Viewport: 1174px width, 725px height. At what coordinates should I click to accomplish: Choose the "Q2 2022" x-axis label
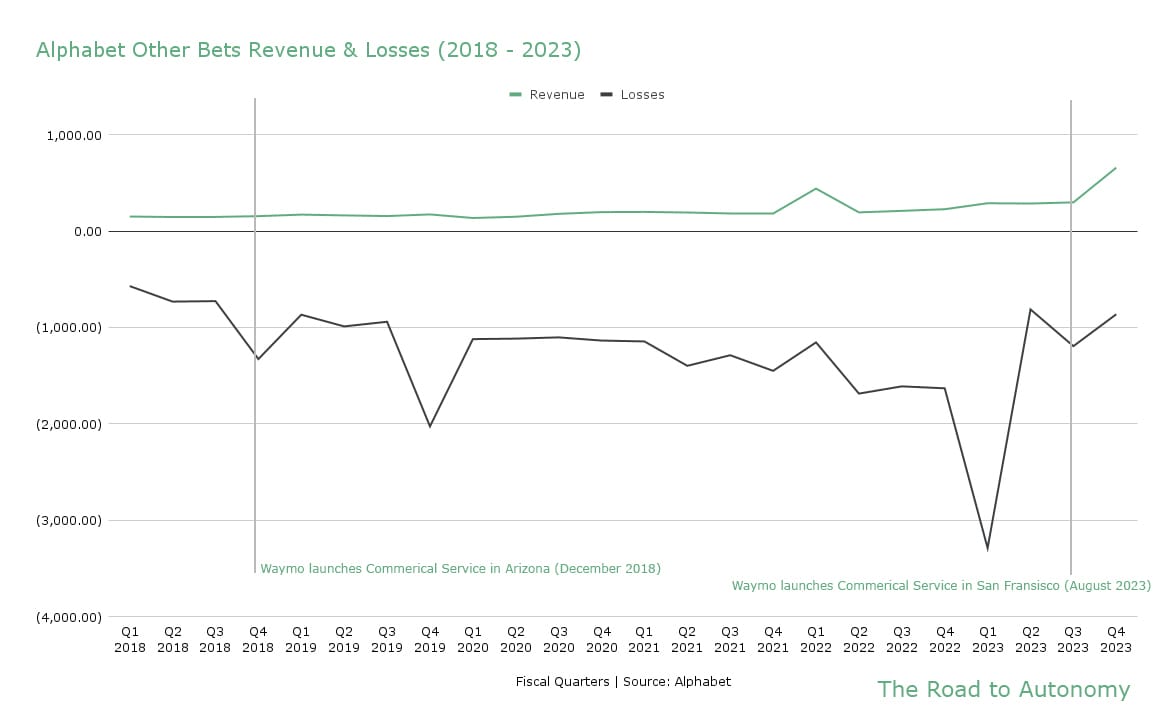(x=859, y=640)
